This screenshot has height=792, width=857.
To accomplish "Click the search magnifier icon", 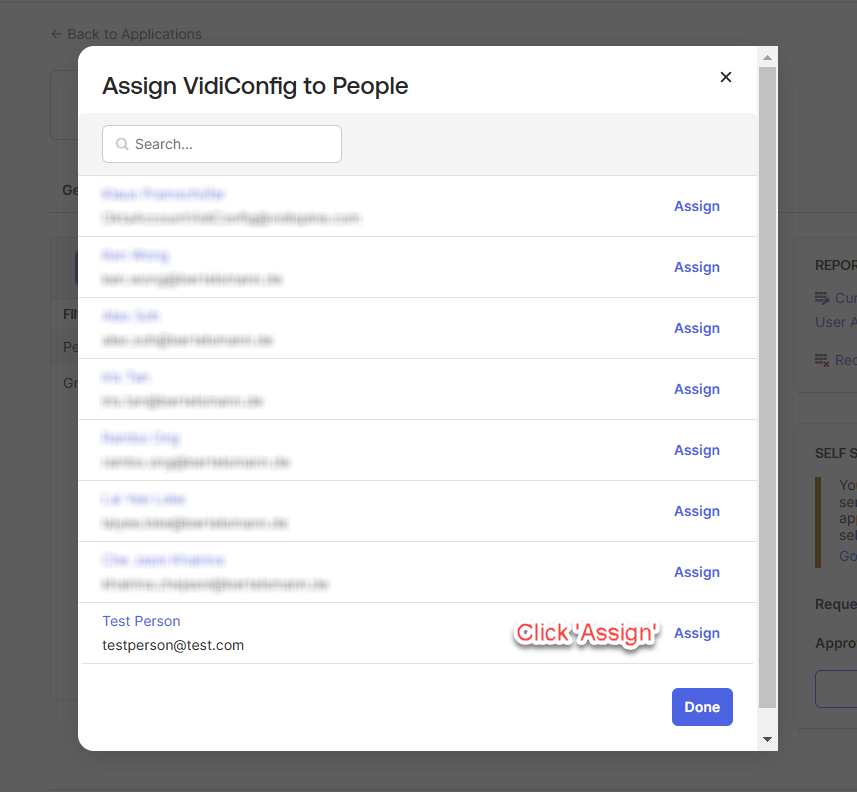I will (122, 144).
